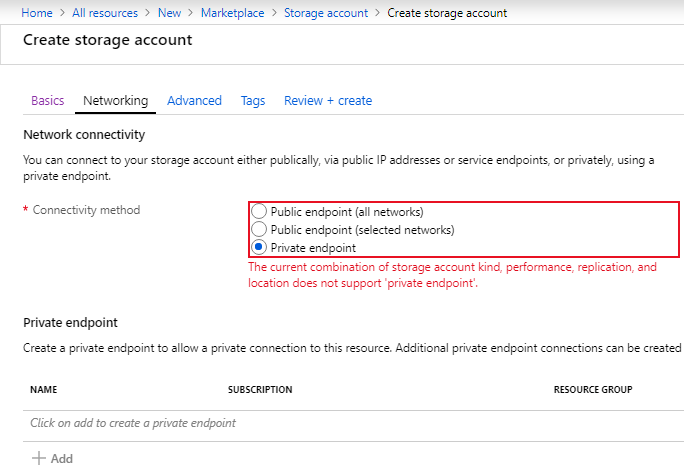Switch to the Basics tab

tap(47, 101)
